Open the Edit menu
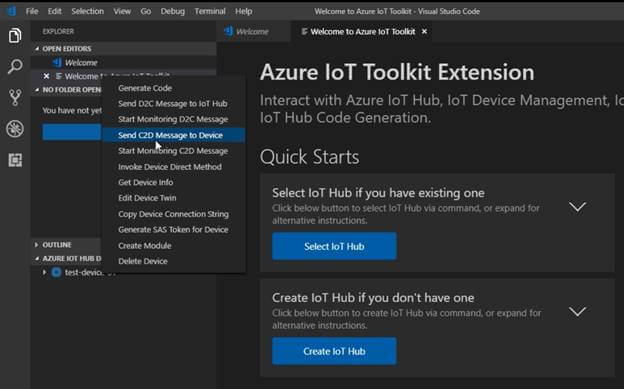The image size is (624, 389). 55,11
